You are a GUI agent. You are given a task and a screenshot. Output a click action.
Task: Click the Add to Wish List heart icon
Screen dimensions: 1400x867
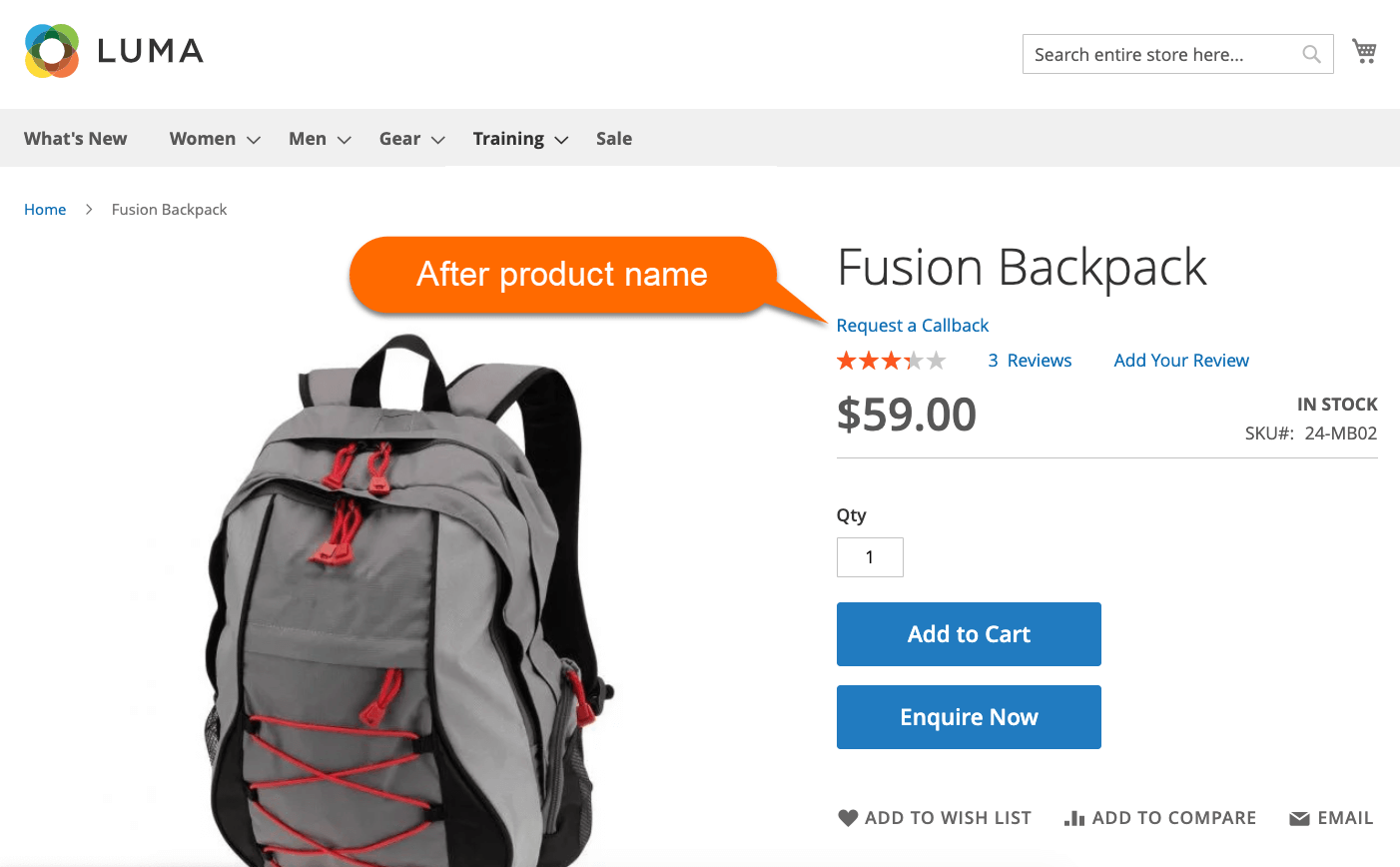point(848,818)
